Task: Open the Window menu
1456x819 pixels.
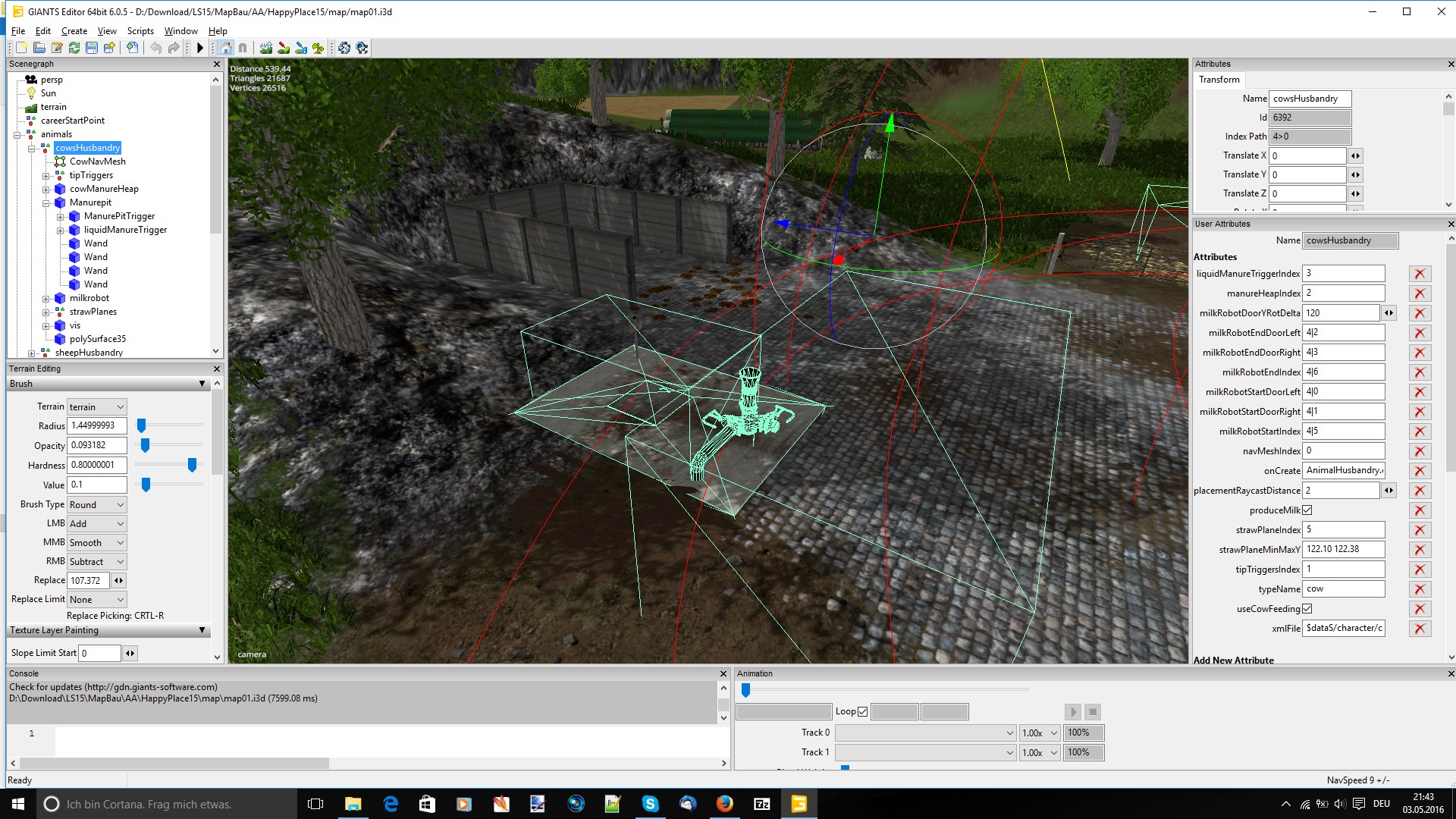Action: 181,31
